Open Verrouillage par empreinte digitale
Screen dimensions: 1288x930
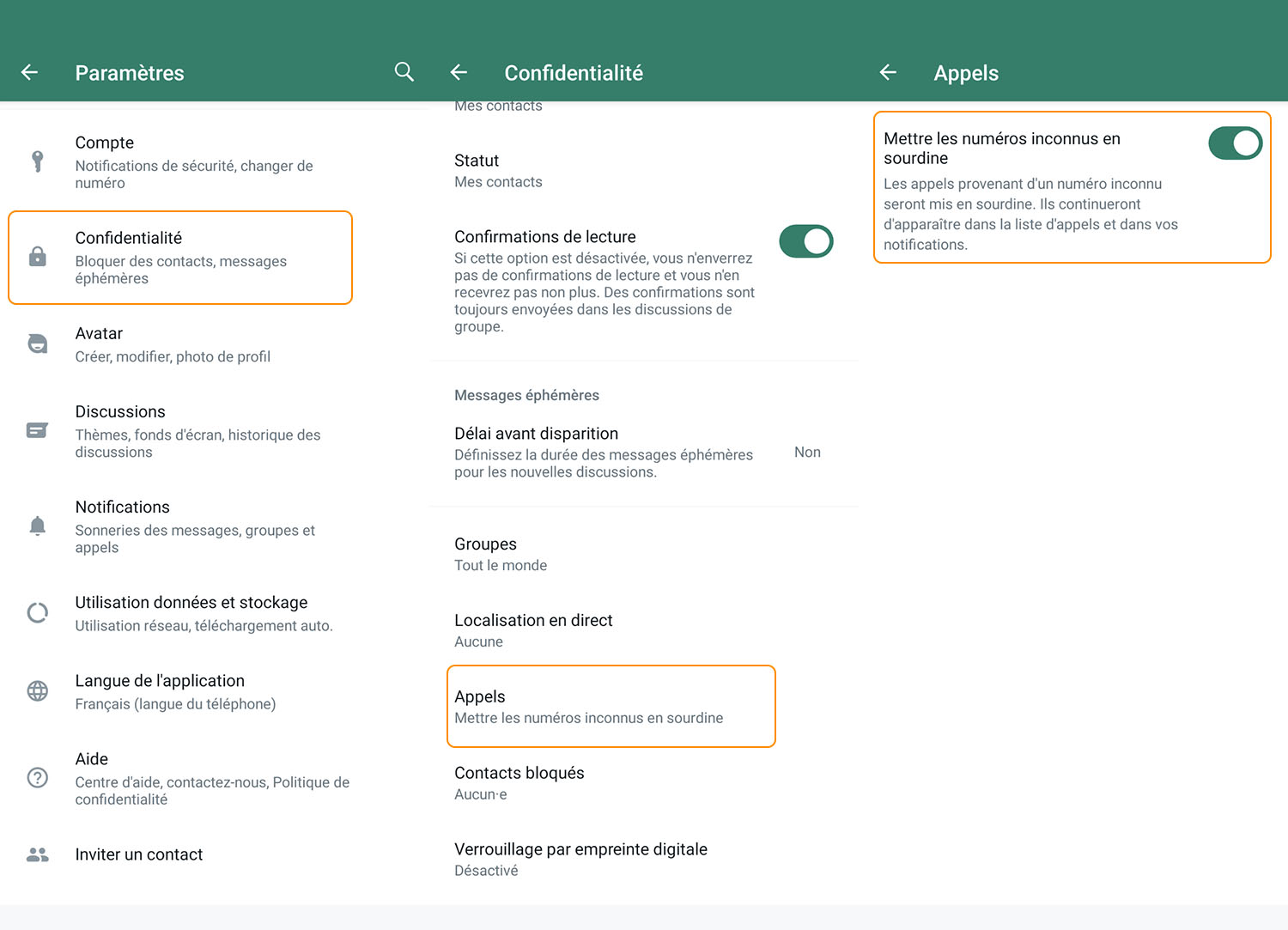[644, 859]
